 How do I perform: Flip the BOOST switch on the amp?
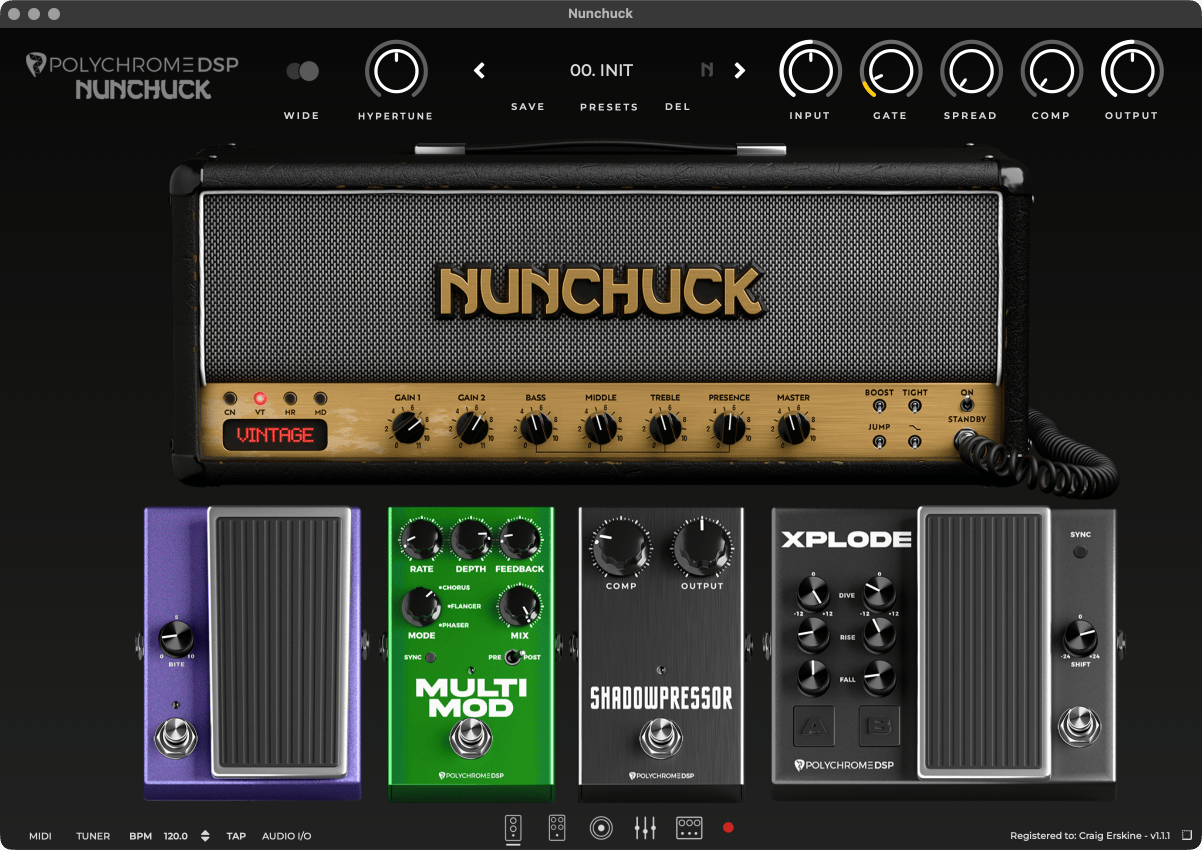click(x=879, y=407)
